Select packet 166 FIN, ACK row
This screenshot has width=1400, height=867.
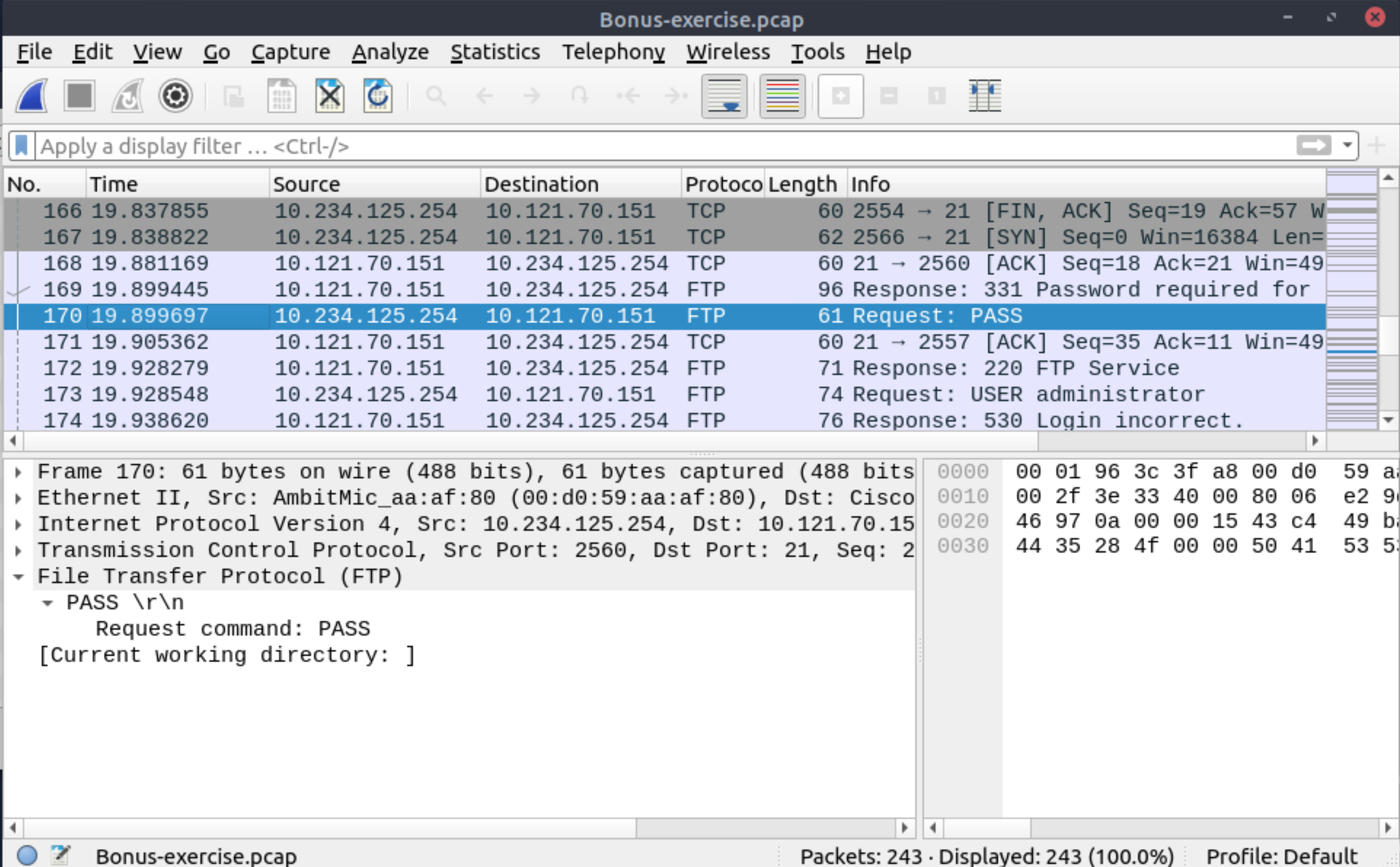click(x=665, y=211)
